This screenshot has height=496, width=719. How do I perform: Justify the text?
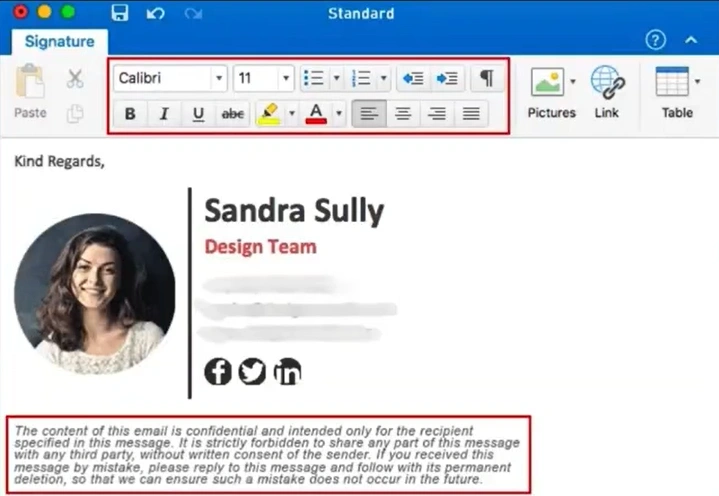pyautogui.click(x=471, y=113)
